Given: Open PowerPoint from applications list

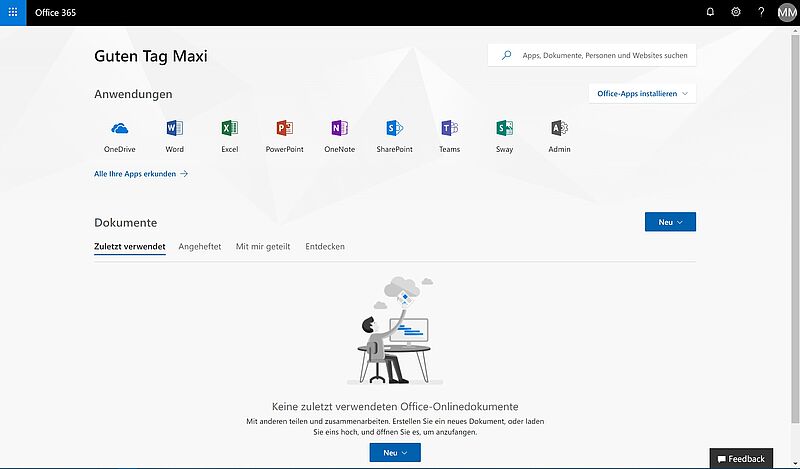Looking at the screenshot, I should [284, 136].
